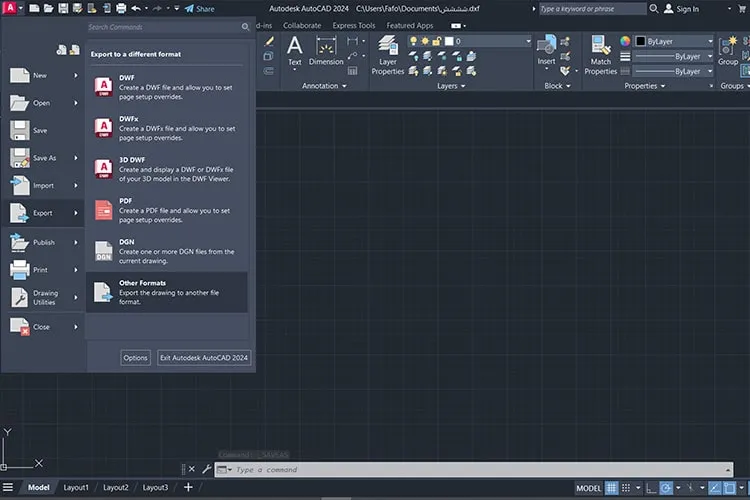The image size is (750, 500).
Task: Open the Publish menu entry
Action: click(44, 242)
